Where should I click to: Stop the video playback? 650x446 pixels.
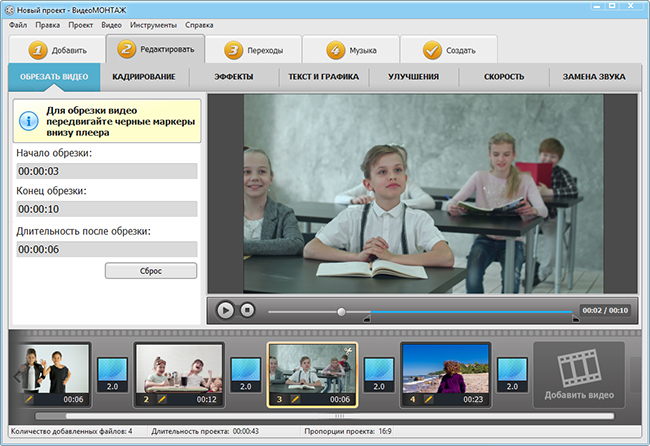point(247,310)
